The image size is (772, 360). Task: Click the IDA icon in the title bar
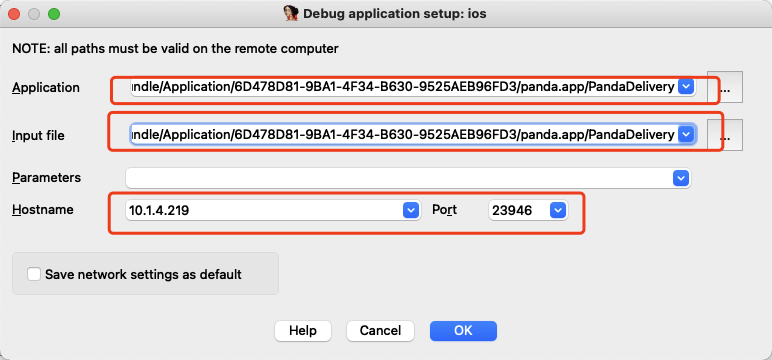(x=291, y=13)
